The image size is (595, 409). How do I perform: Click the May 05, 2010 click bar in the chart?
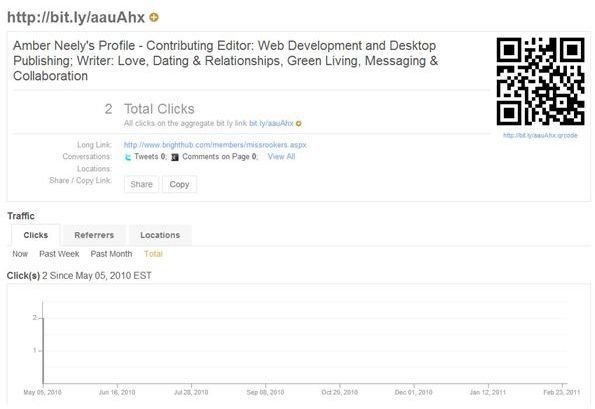tap(43, 351)
